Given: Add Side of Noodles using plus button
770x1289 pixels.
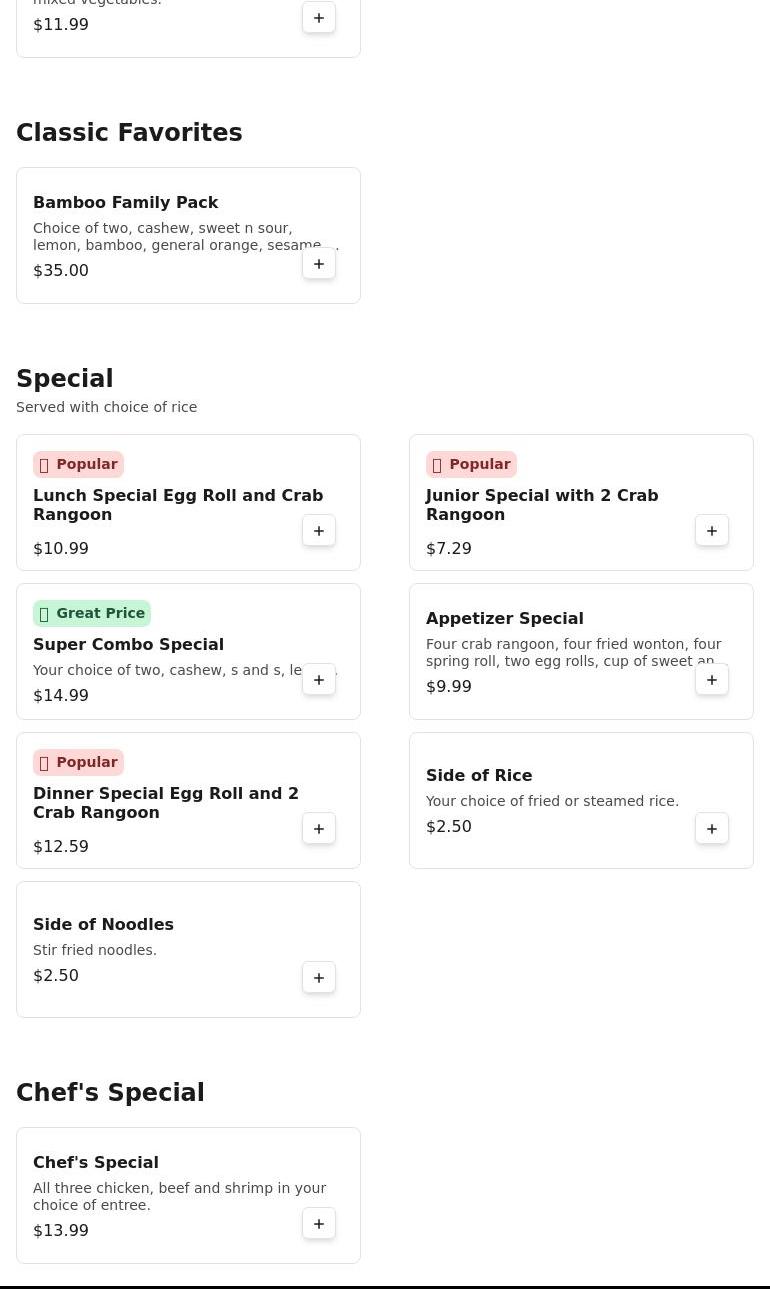Looking at the screenshot, I should click(319, 978).
